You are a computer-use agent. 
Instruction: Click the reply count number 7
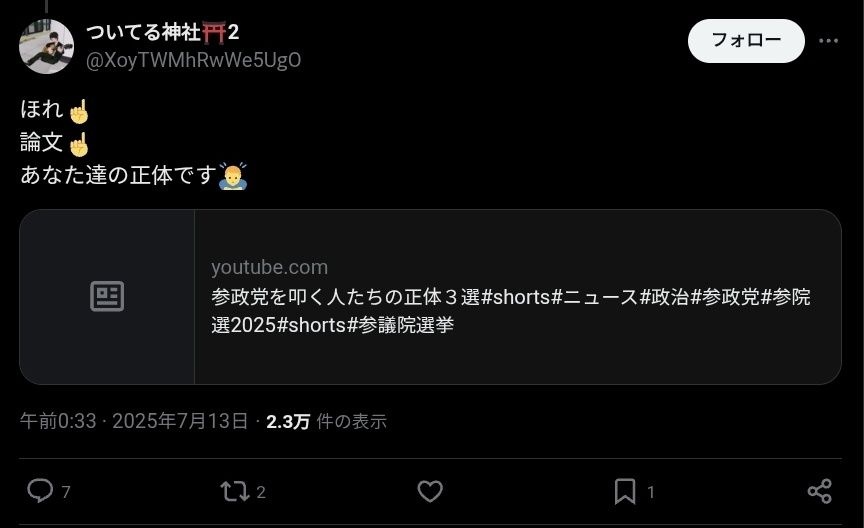[x=66, y=492]
